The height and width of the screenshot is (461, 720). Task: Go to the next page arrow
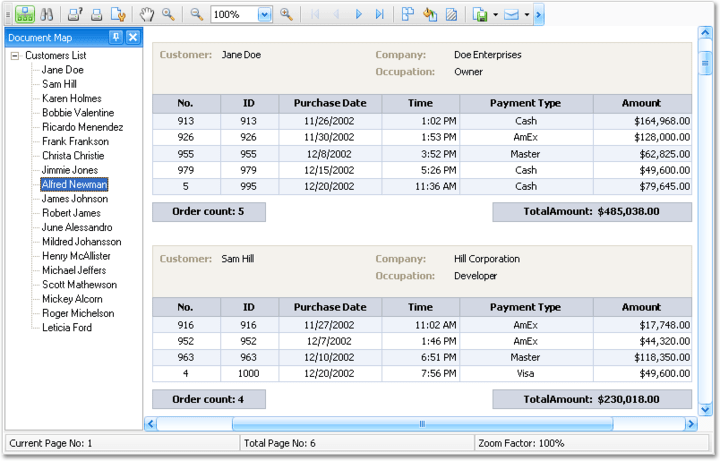pos(359,15)
